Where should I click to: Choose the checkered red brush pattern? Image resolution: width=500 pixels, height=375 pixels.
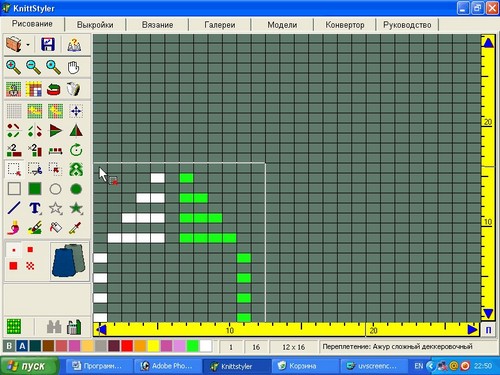(x=30, y=266)
